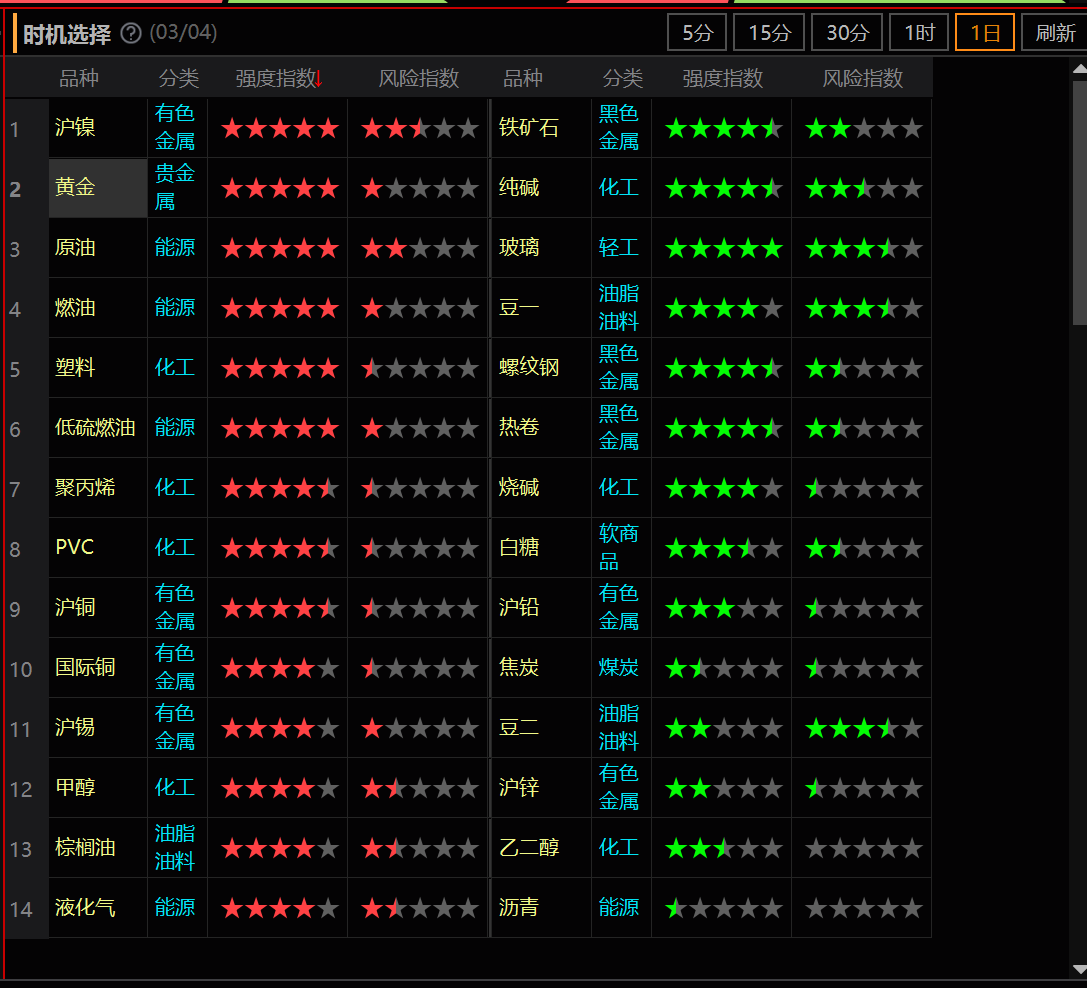Click 沪镍 red strength stars
Image resolution: width=1087 pixels, height=988 pixels.
[280, 128]
